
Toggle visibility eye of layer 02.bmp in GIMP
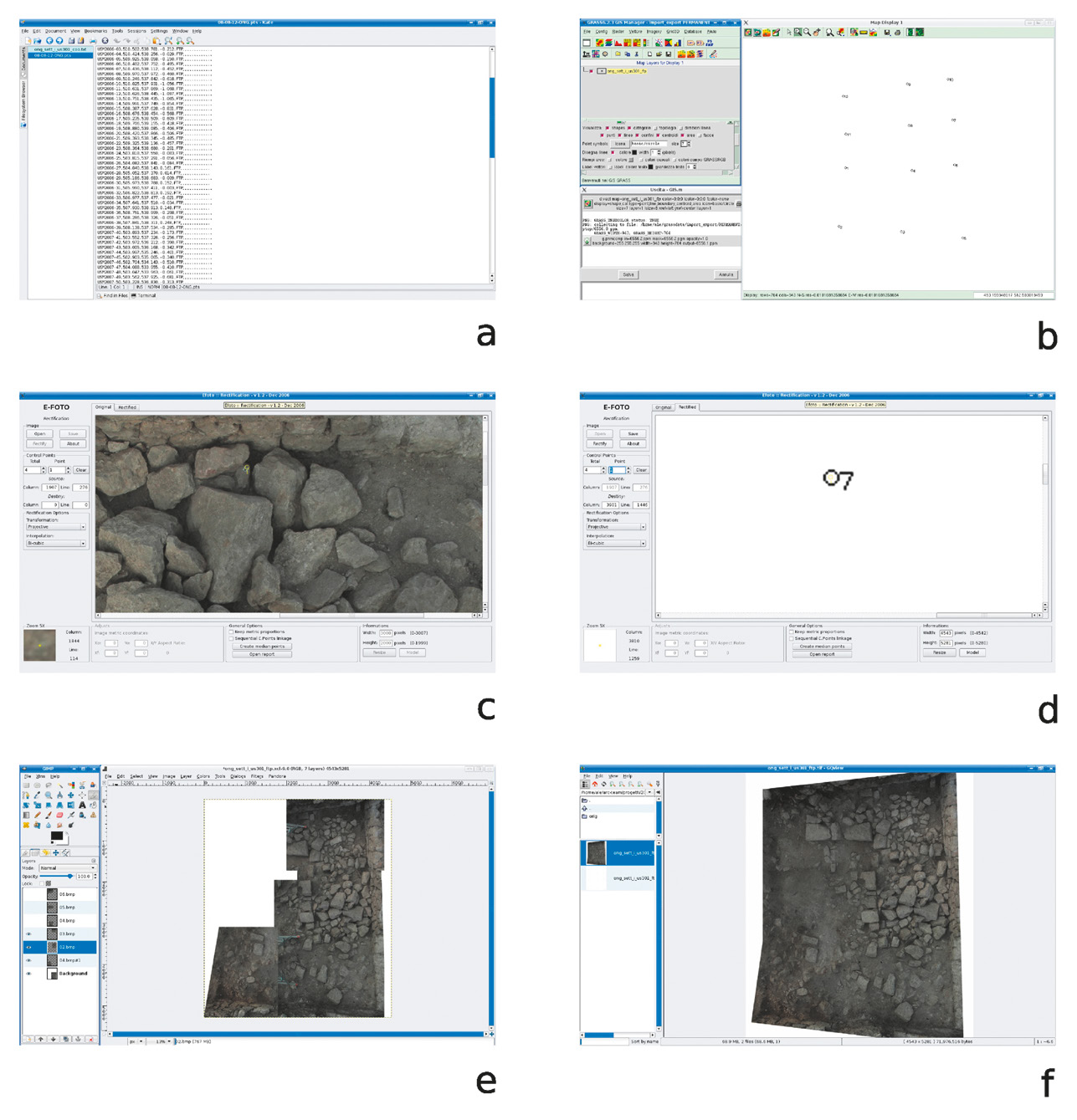(28, 947)
